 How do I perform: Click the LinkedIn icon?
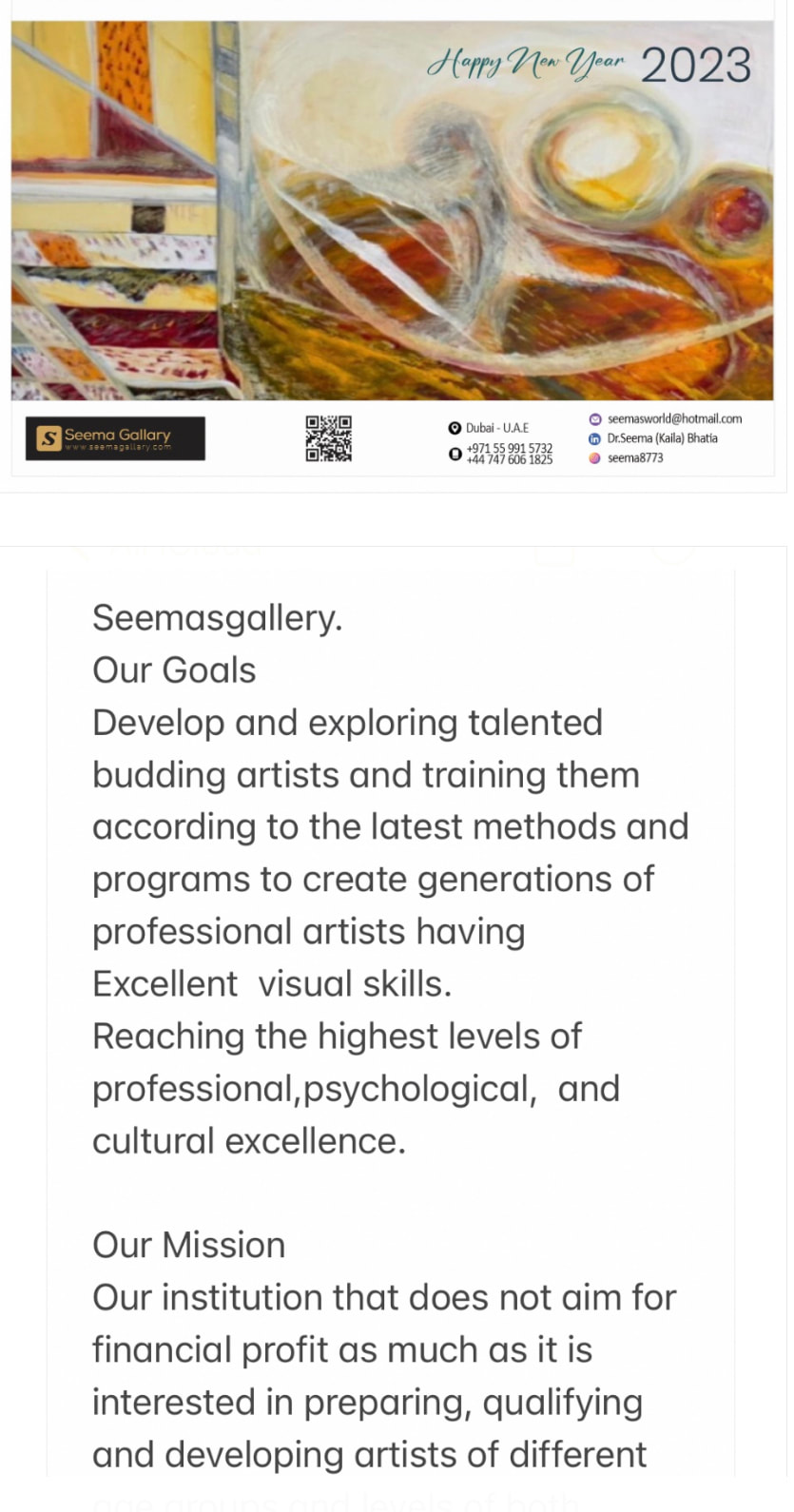[595, 438]
